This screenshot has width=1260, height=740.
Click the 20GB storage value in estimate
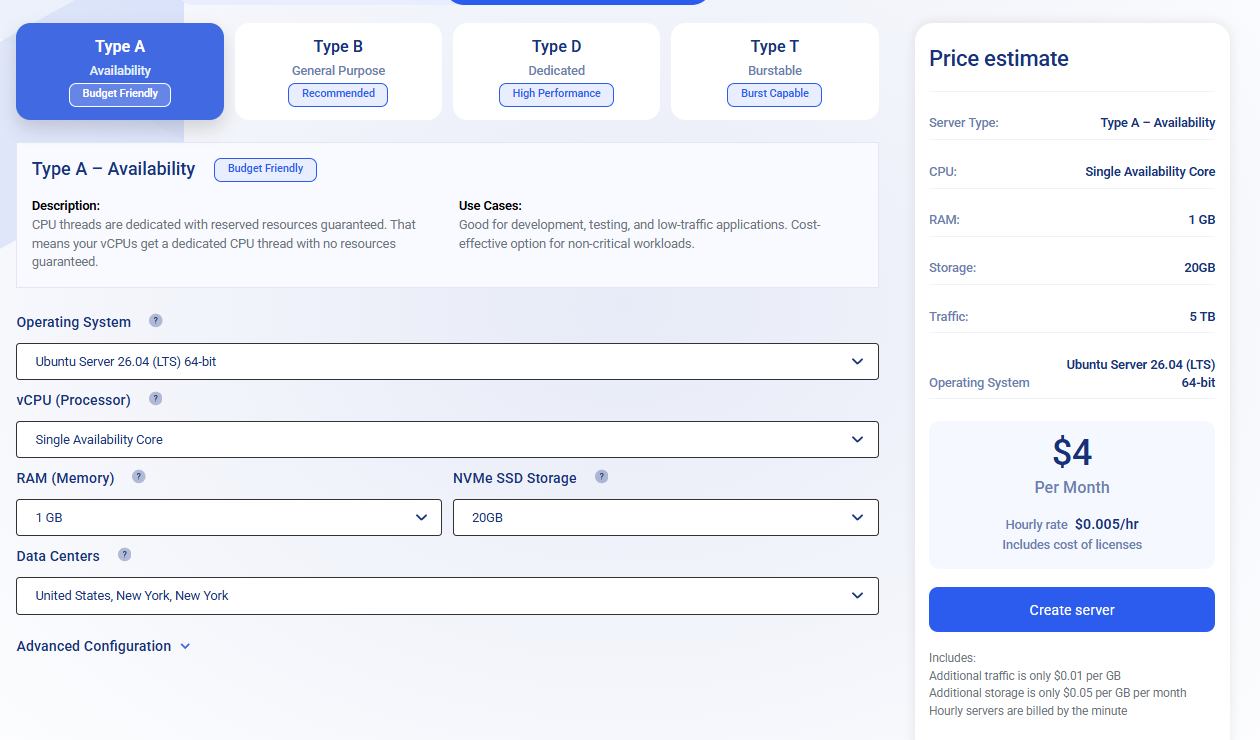point(1200,268)
